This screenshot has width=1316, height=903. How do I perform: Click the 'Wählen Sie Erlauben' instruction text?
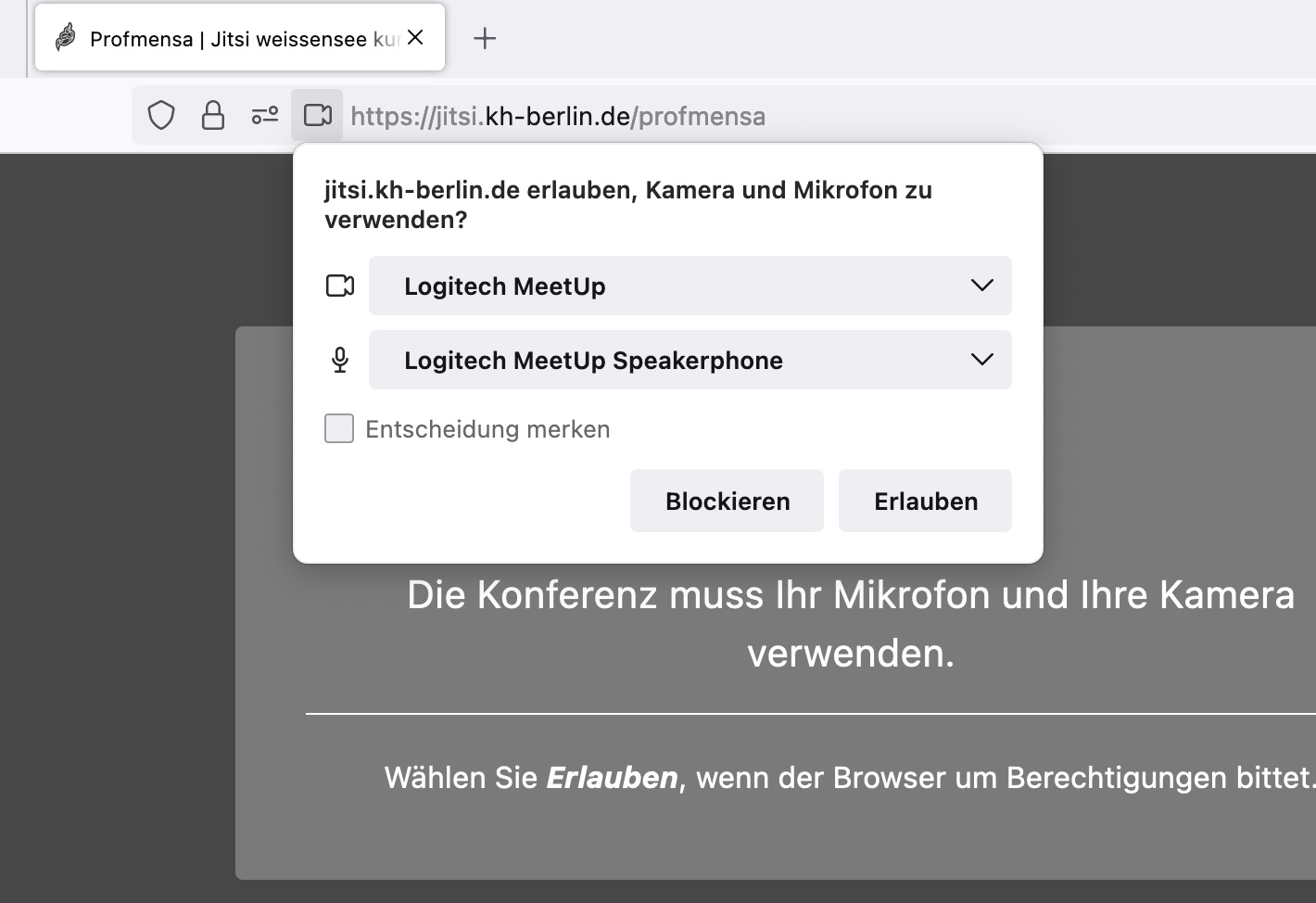click(x=850, y=777)
